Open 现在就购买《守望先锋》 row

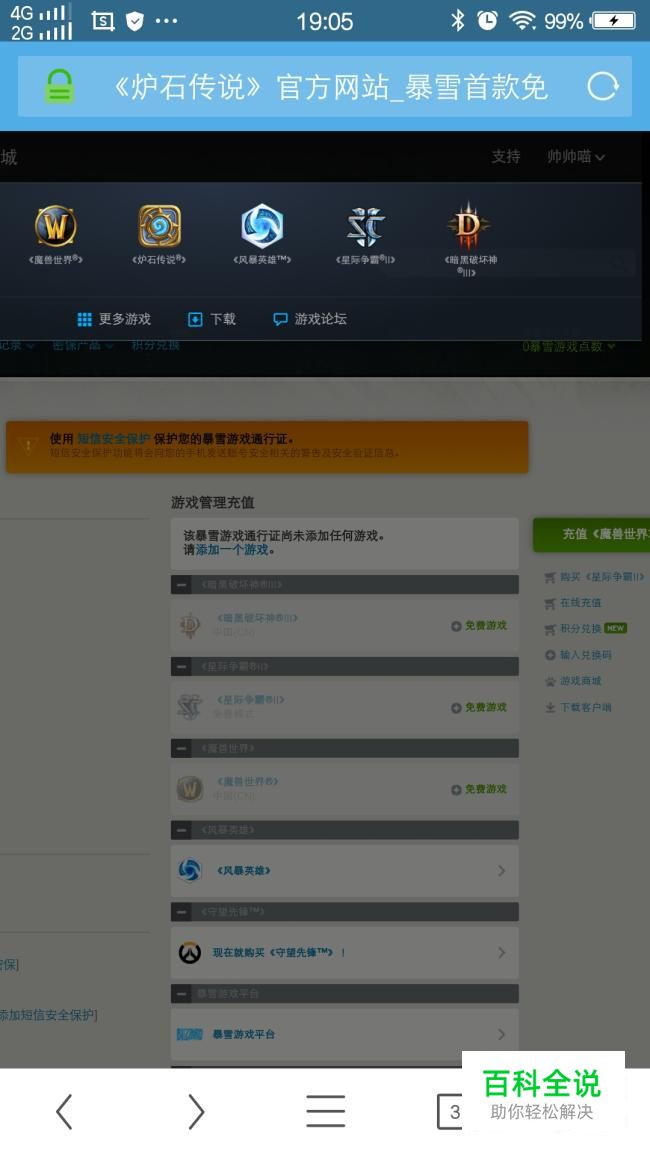coord(345,952)
